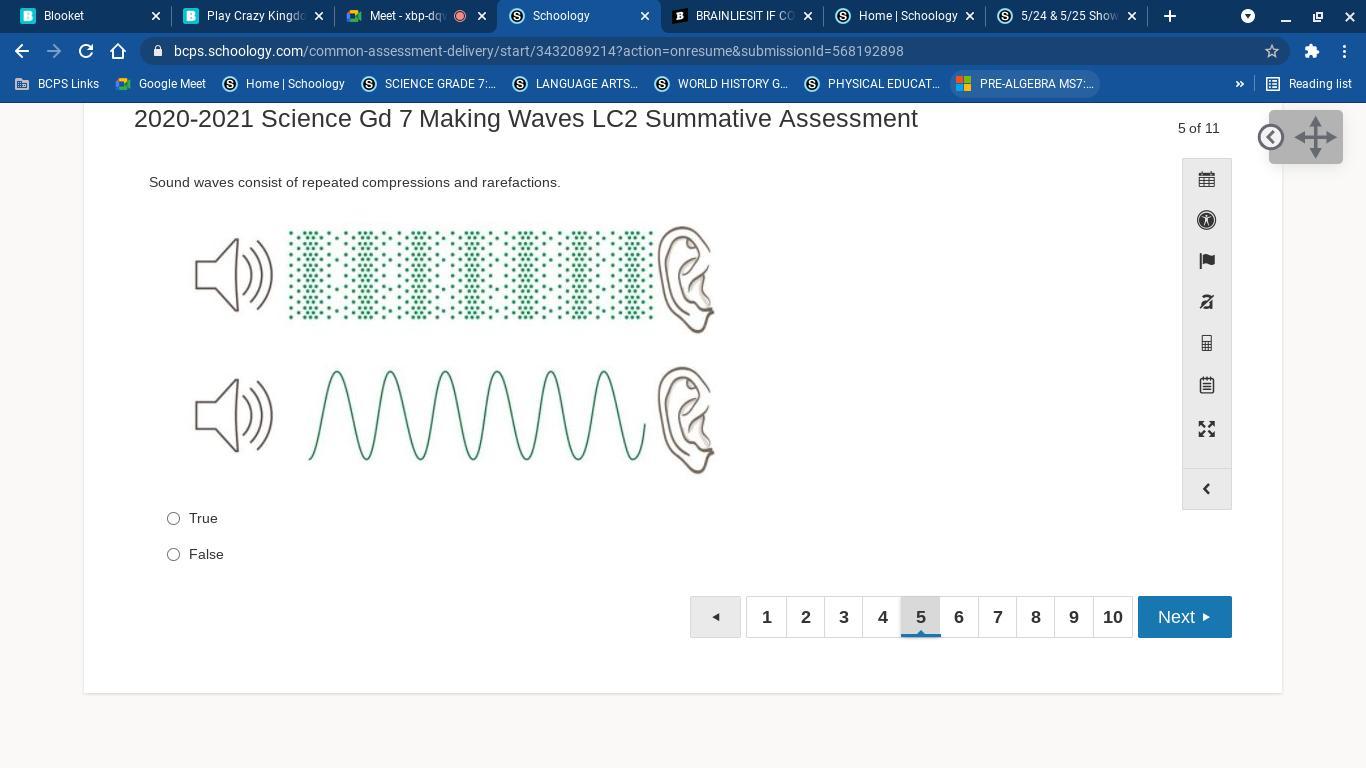This screenshot has height=768, width=1366.
Task: Open the question overview grid tool
Action: click(x=1206, y=180)
